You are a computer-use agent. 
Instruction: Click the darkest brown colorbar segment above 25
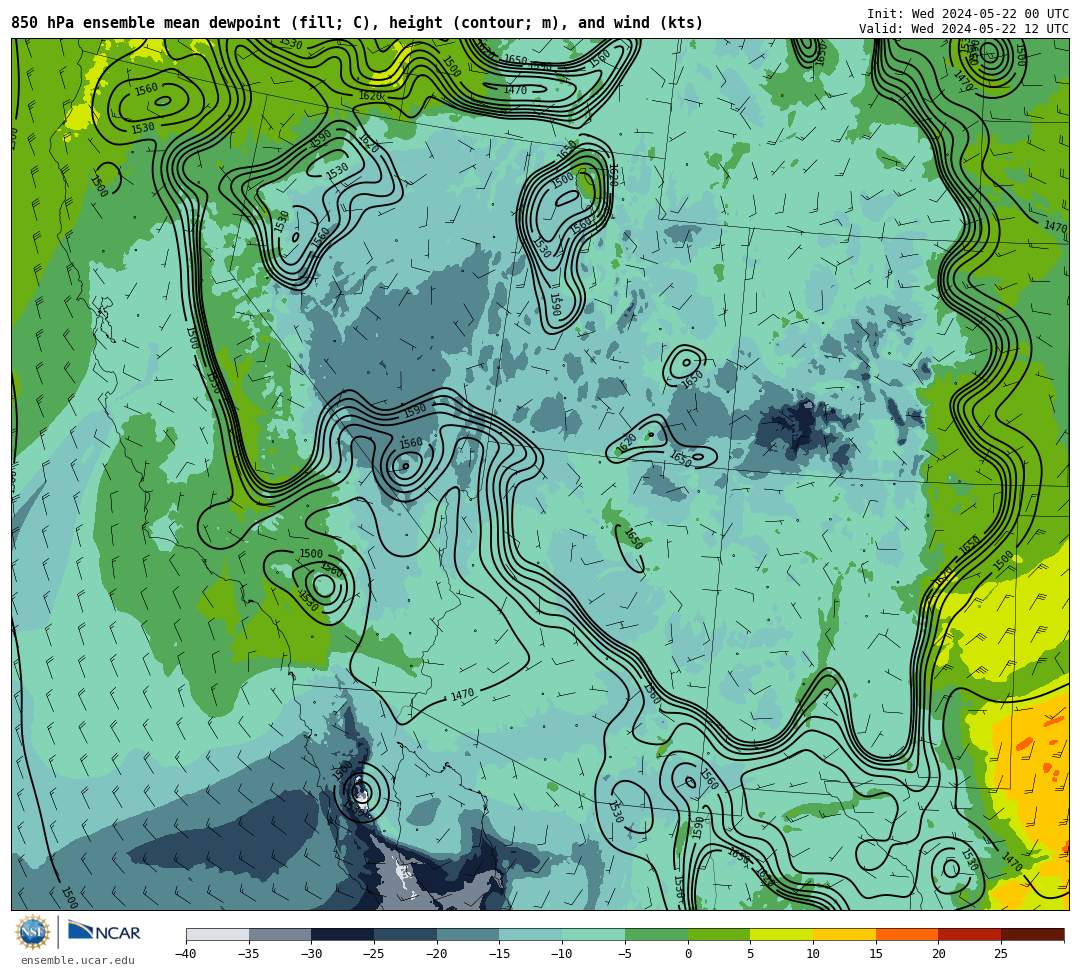click(1032, 934)
